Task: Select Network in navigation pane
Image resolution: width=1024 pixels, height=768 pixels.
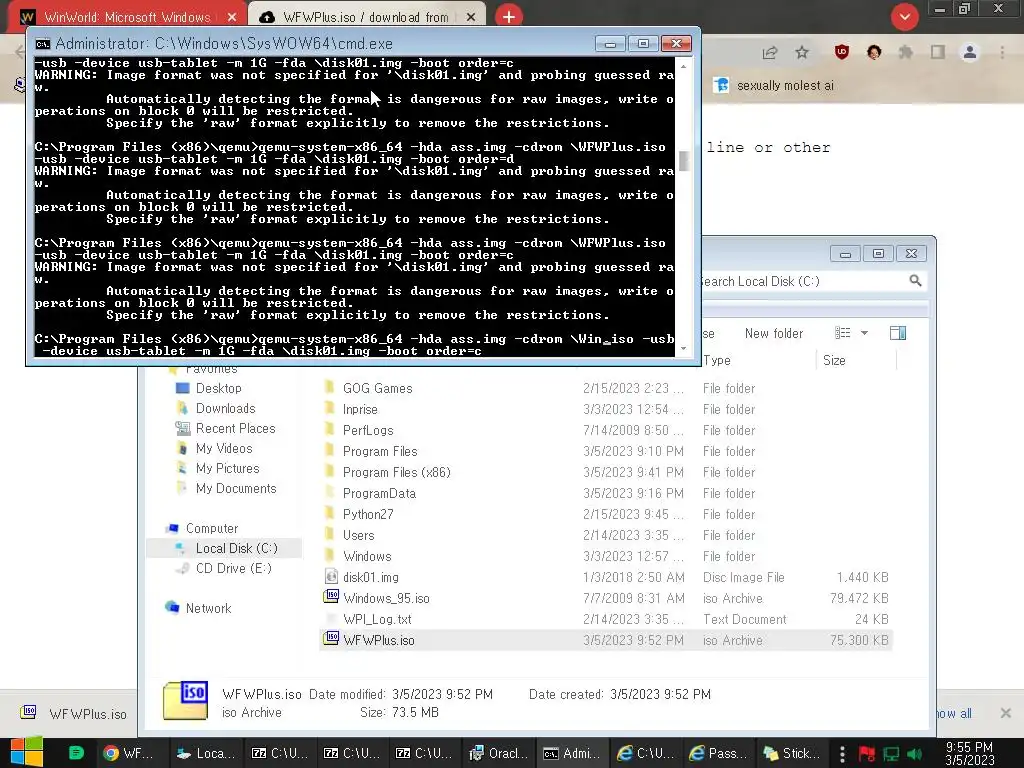Action: pos(208,608)
